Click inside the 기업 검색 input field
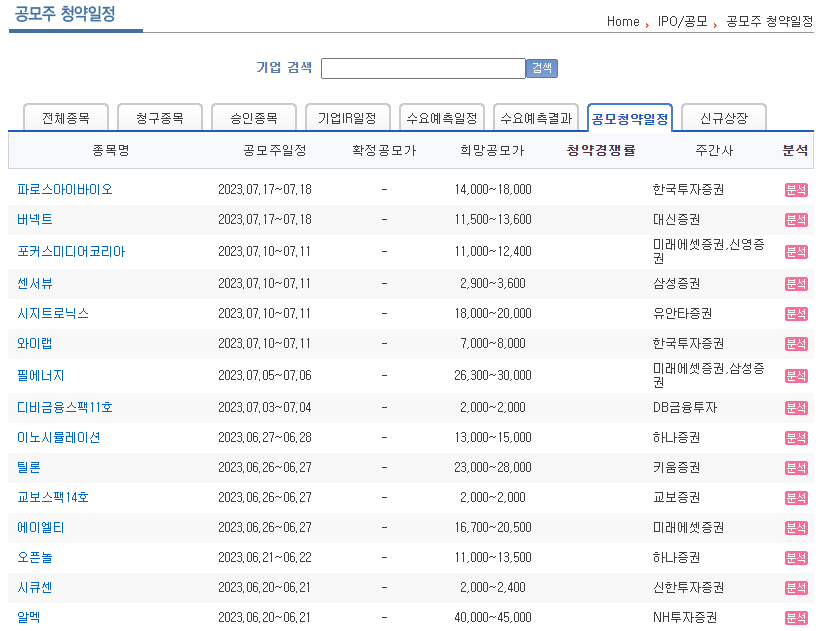The image size is (821, 631). pos(423,68)
